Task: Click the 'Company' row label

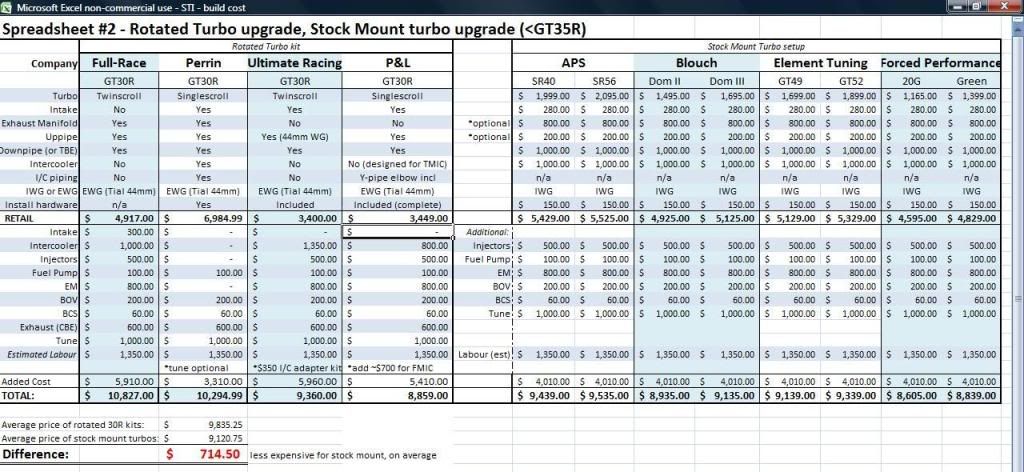Action: [x=54, y=64]
